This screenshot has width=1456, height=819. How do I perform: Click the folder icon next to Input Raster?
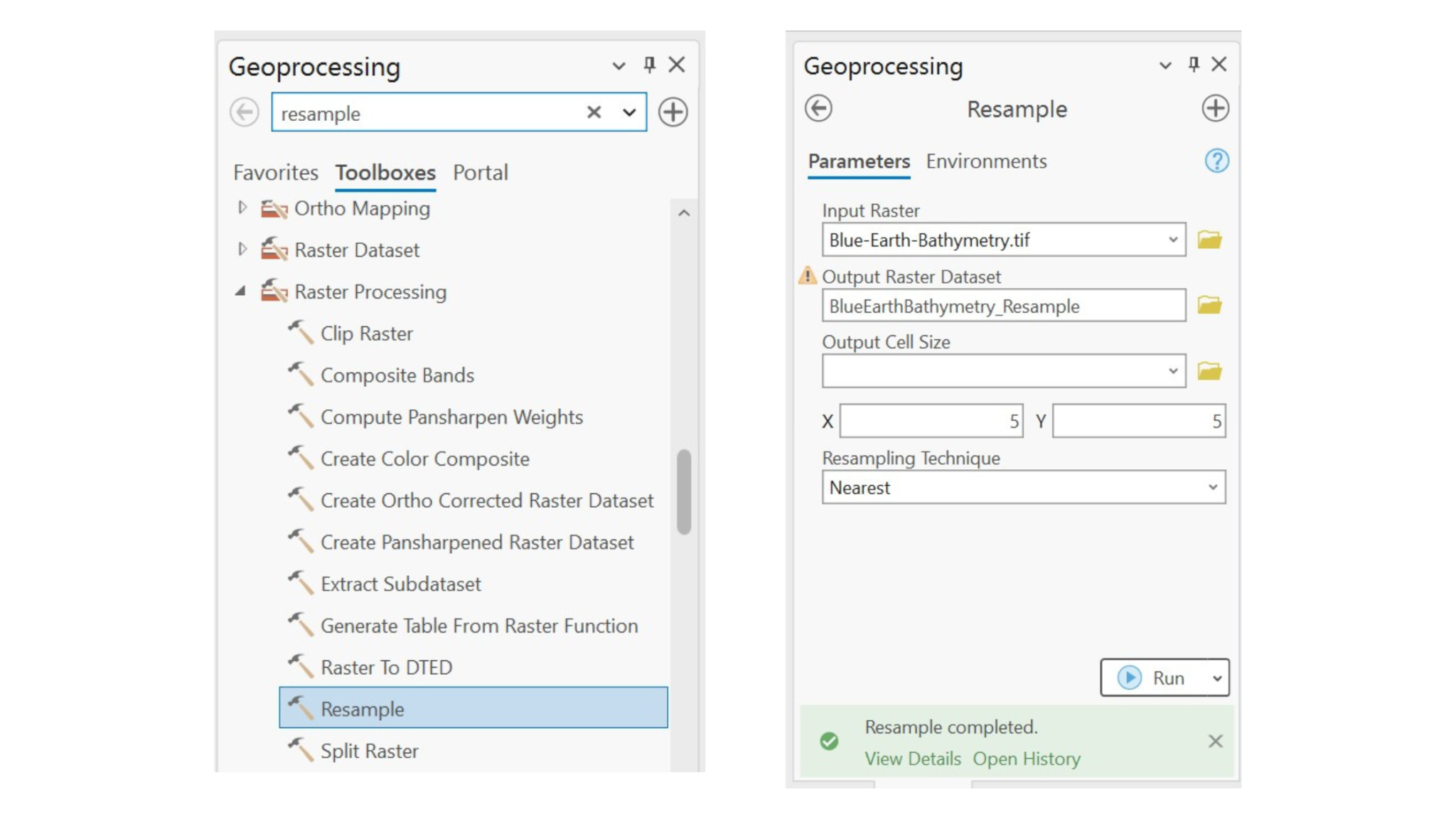[1209, 240]
